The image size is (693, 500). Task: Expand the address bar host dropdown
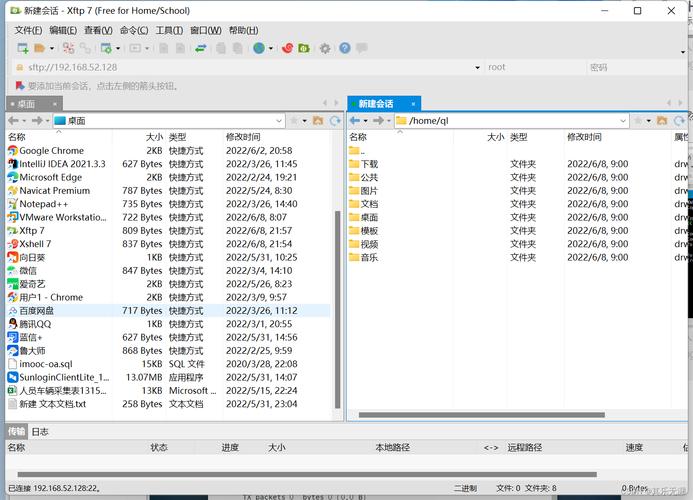tap(477, 68)
